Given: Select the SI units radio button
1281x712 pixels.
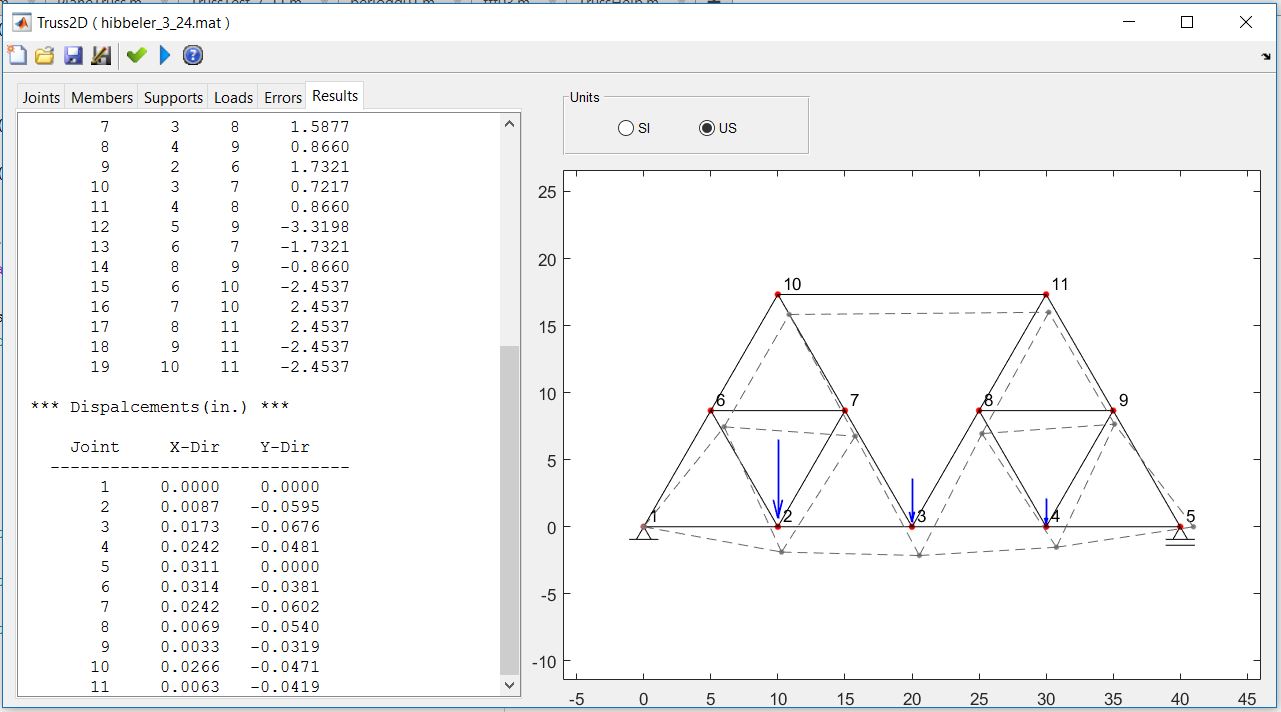Looking at the screenshot, I should (627, 128).
